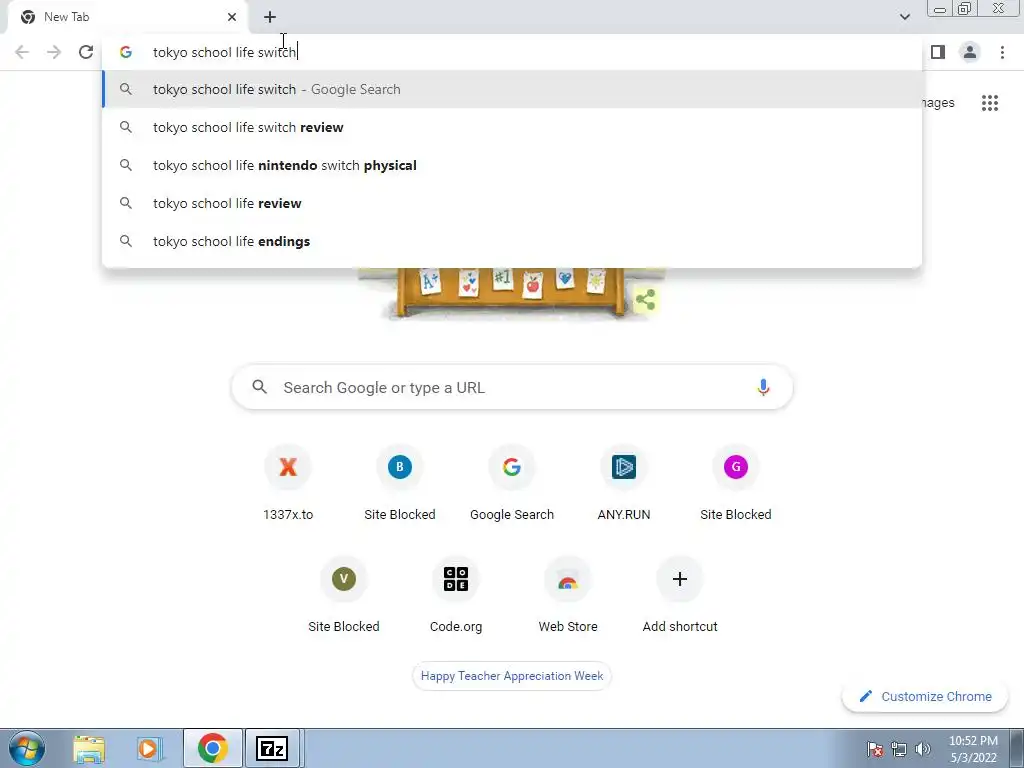Open the Action Center flag icon
This screenshot has width=1024, height=768.
coord(875,748)
